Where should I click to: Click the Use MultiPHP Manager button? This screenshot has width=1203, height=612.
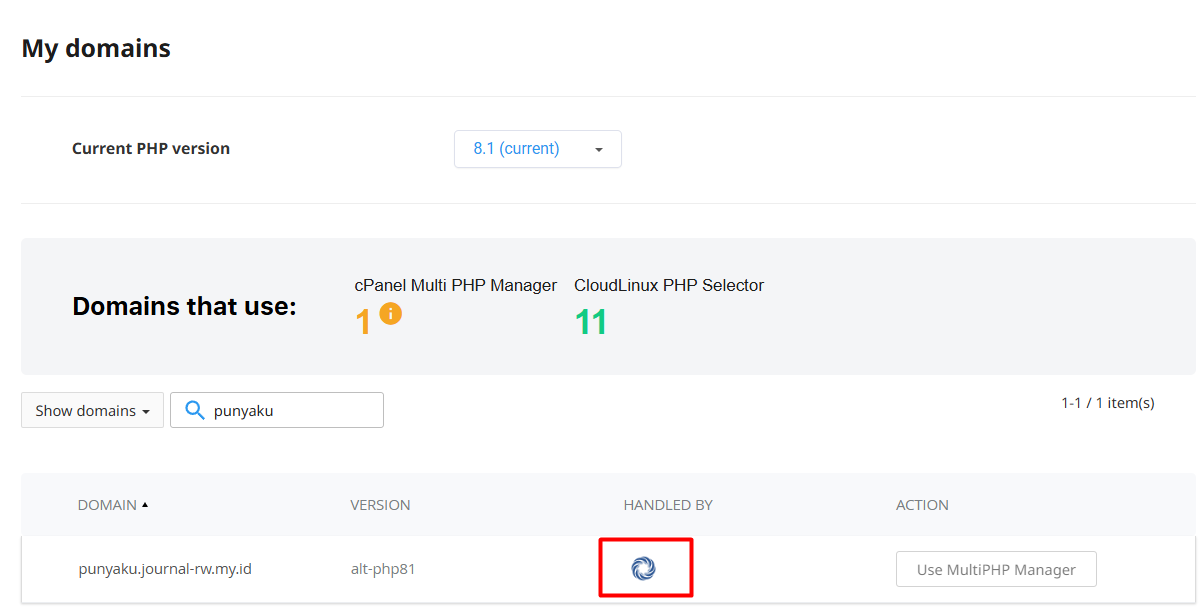coord(996,569)
